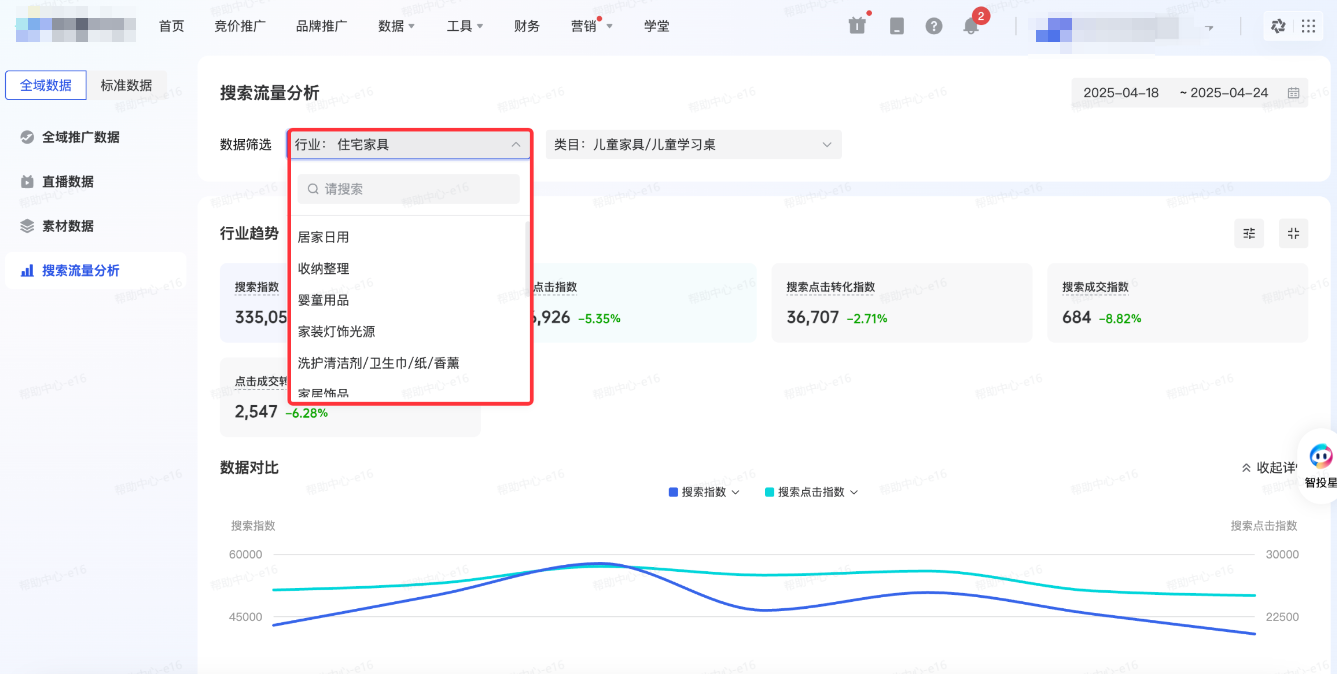This screenshot has width=1337, height=674.
Task: Expand the 工具 dropdown menu
Action: 465,26
